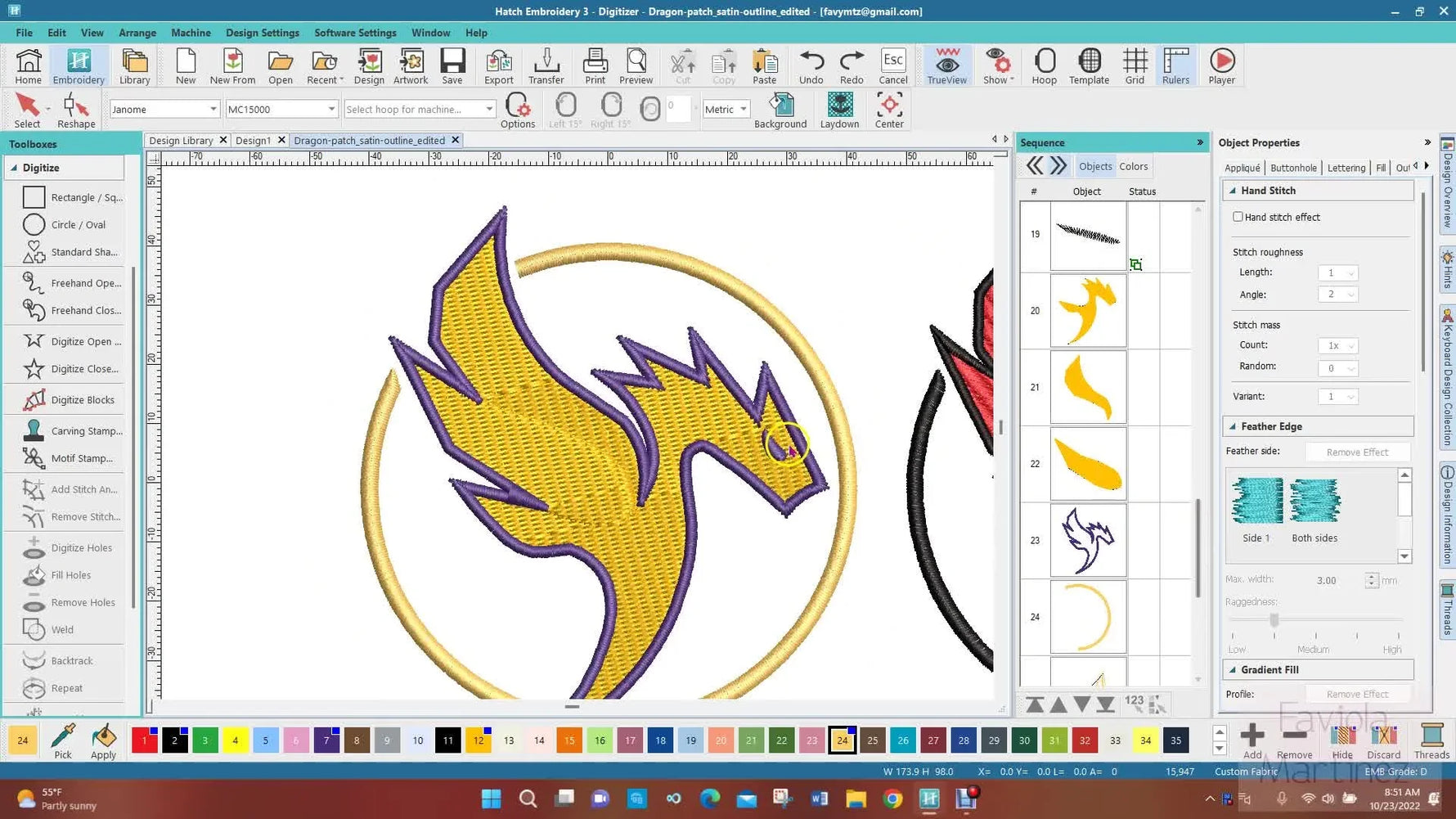Enable the Hand stitch effect checkbox
The width and height of the screenshot is (1456, 819).
click(1238, 217)
